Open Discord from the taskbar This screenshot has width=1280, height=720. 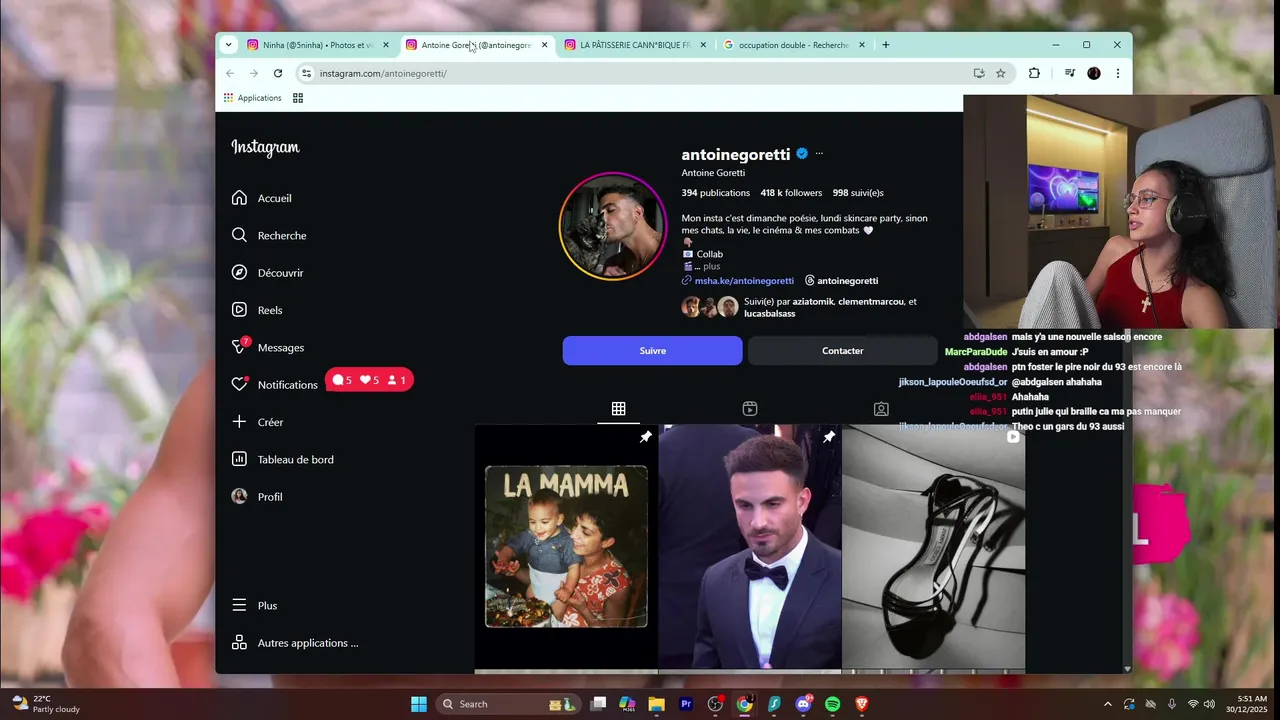(803, 704)
